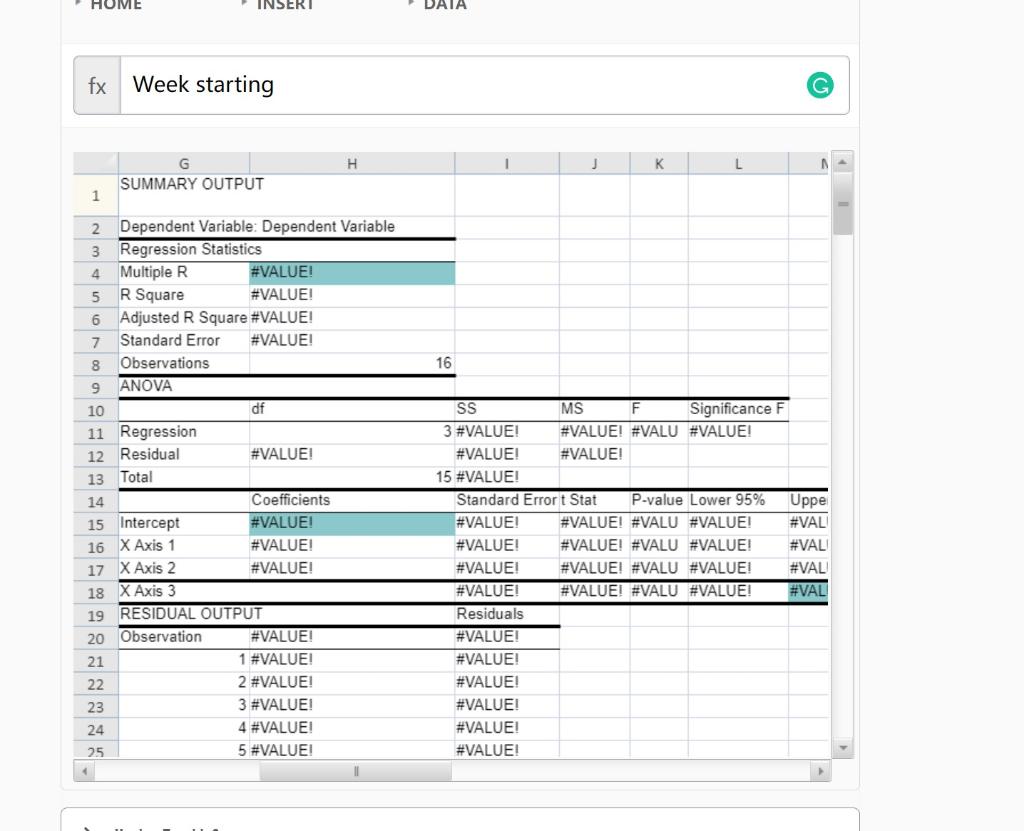Click the horizontal scrollbar left arrow
Viewport: 1024px width, 831px height.
(84, 772)
